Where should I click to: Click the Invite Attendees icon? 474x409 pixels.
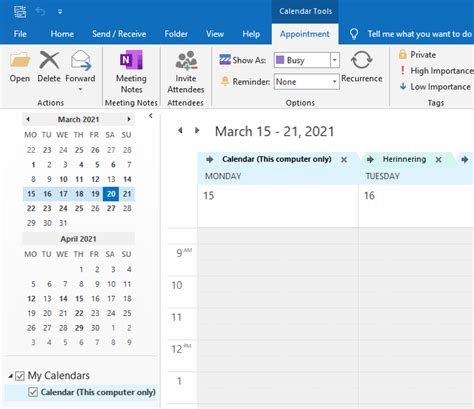[x=186, y=61]
